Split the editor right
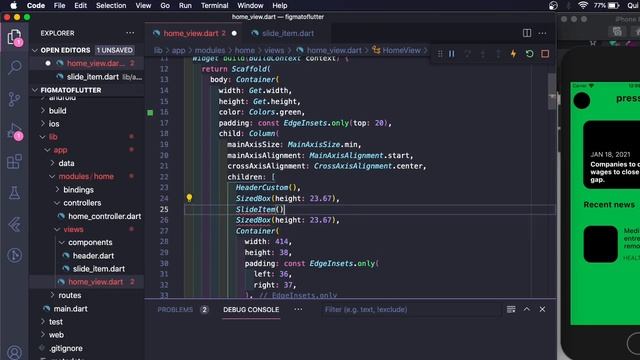 pyautogui.click(x=527, y=33)
